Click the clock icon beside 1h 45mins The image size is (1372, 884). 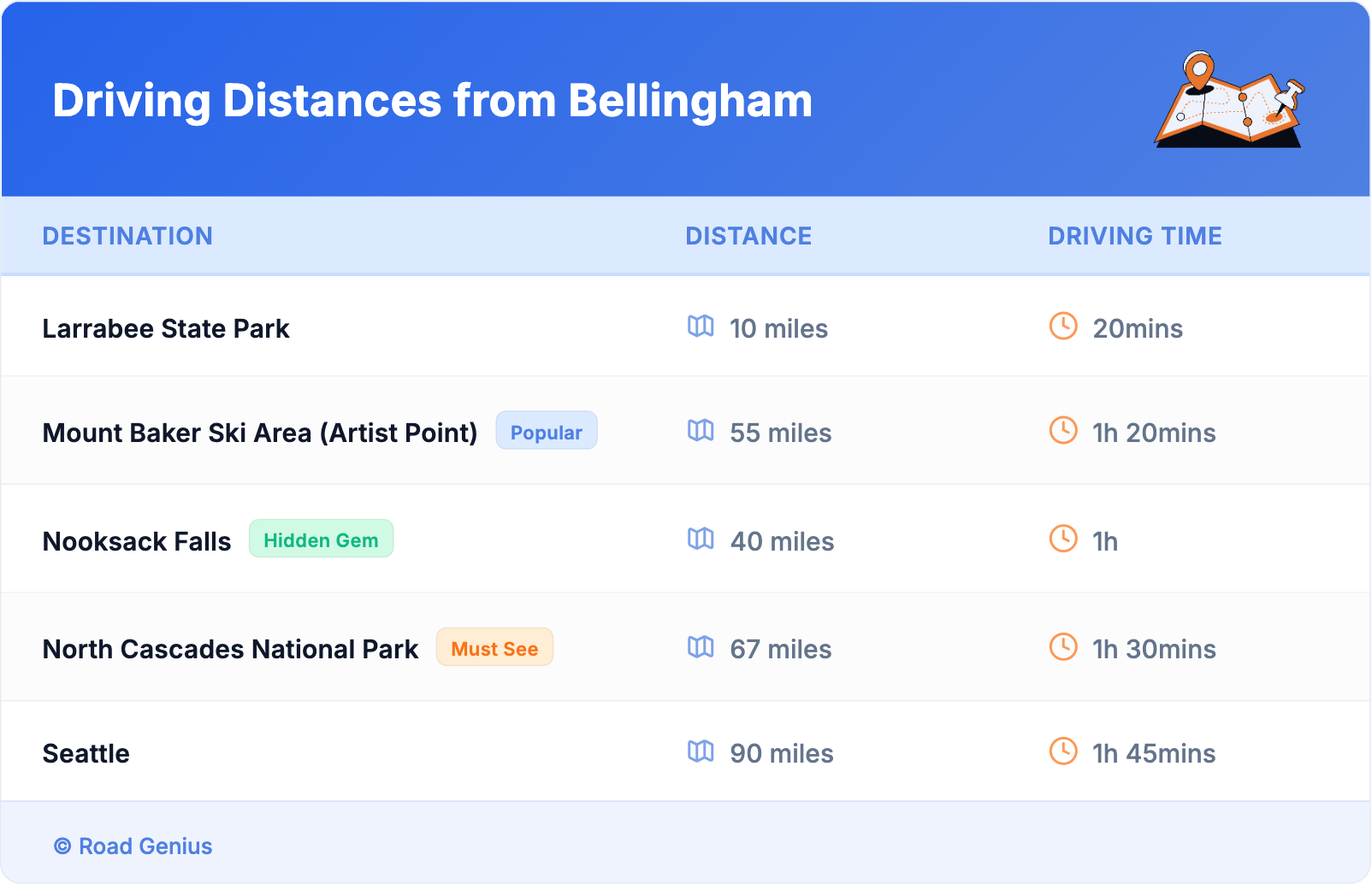point(1063,751)
